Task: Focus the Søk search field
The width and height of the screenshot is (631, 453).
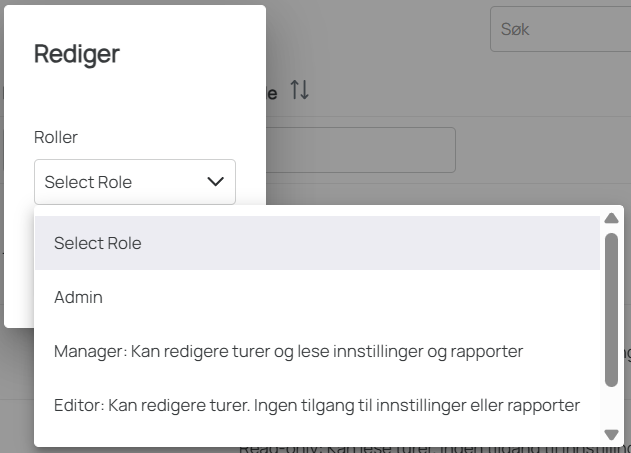Action: pos(560,29)
